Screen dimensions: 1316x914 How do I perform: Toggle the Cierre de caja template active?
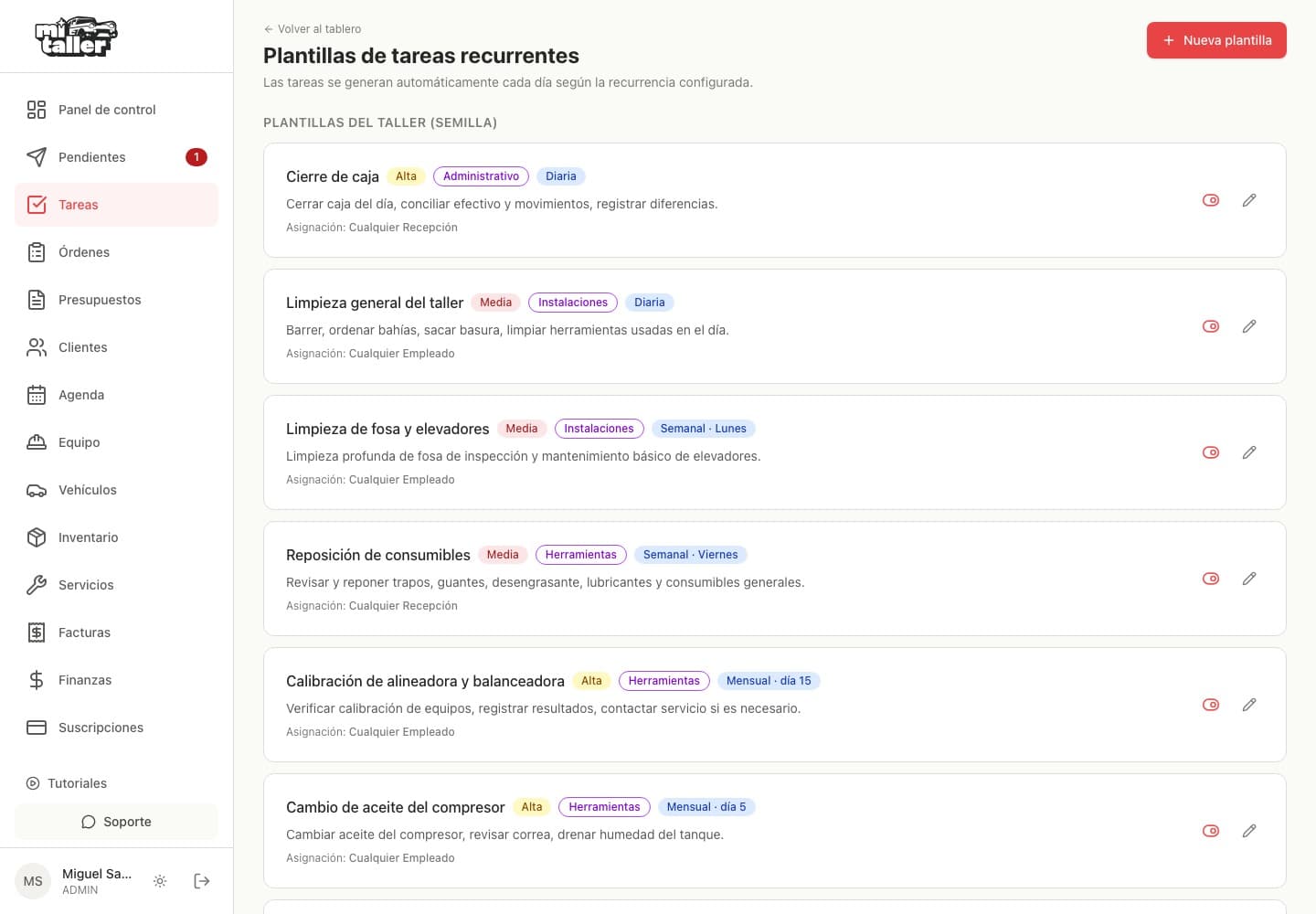(1211, 200)
